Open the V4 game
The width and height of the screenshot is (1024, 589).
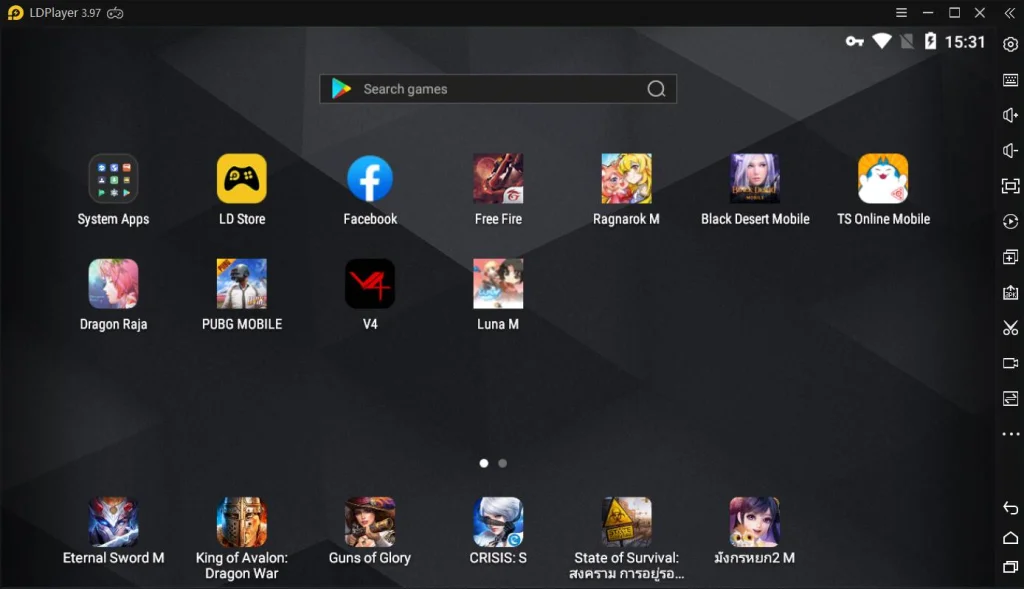(x=370, y=283)
